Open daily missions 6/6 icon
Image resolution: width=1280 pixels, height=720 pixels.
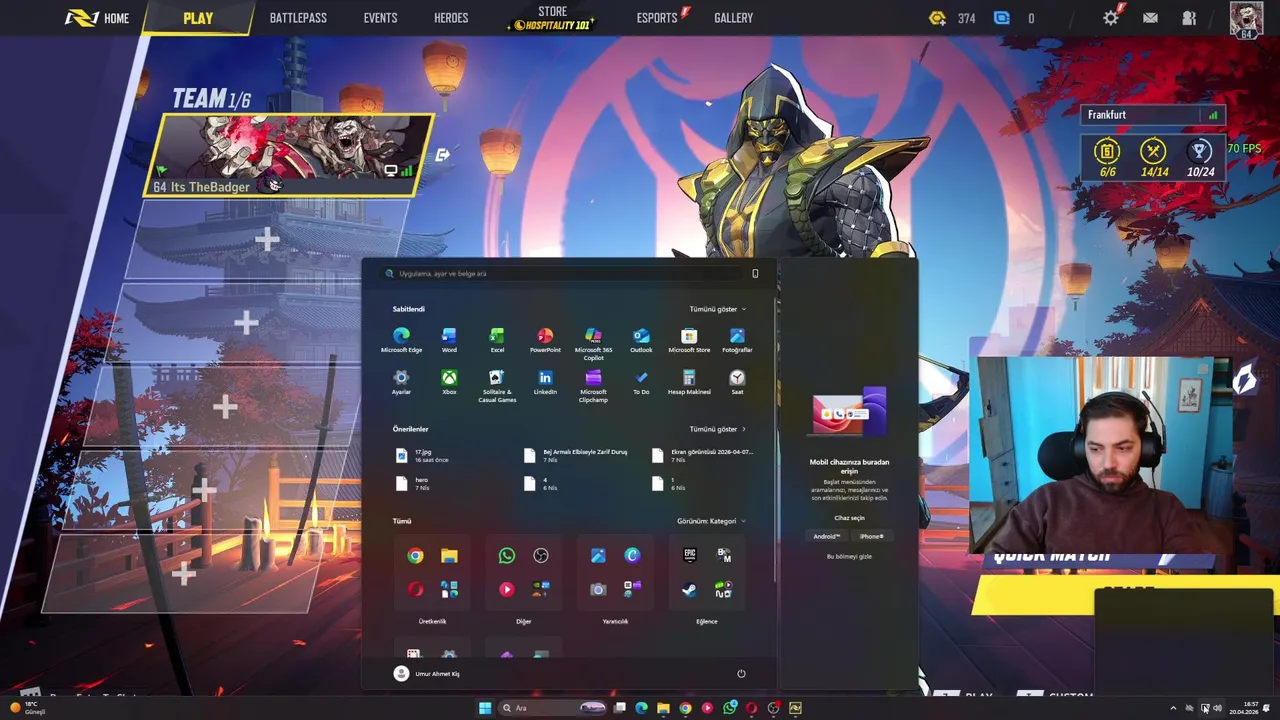(1107, 152)
